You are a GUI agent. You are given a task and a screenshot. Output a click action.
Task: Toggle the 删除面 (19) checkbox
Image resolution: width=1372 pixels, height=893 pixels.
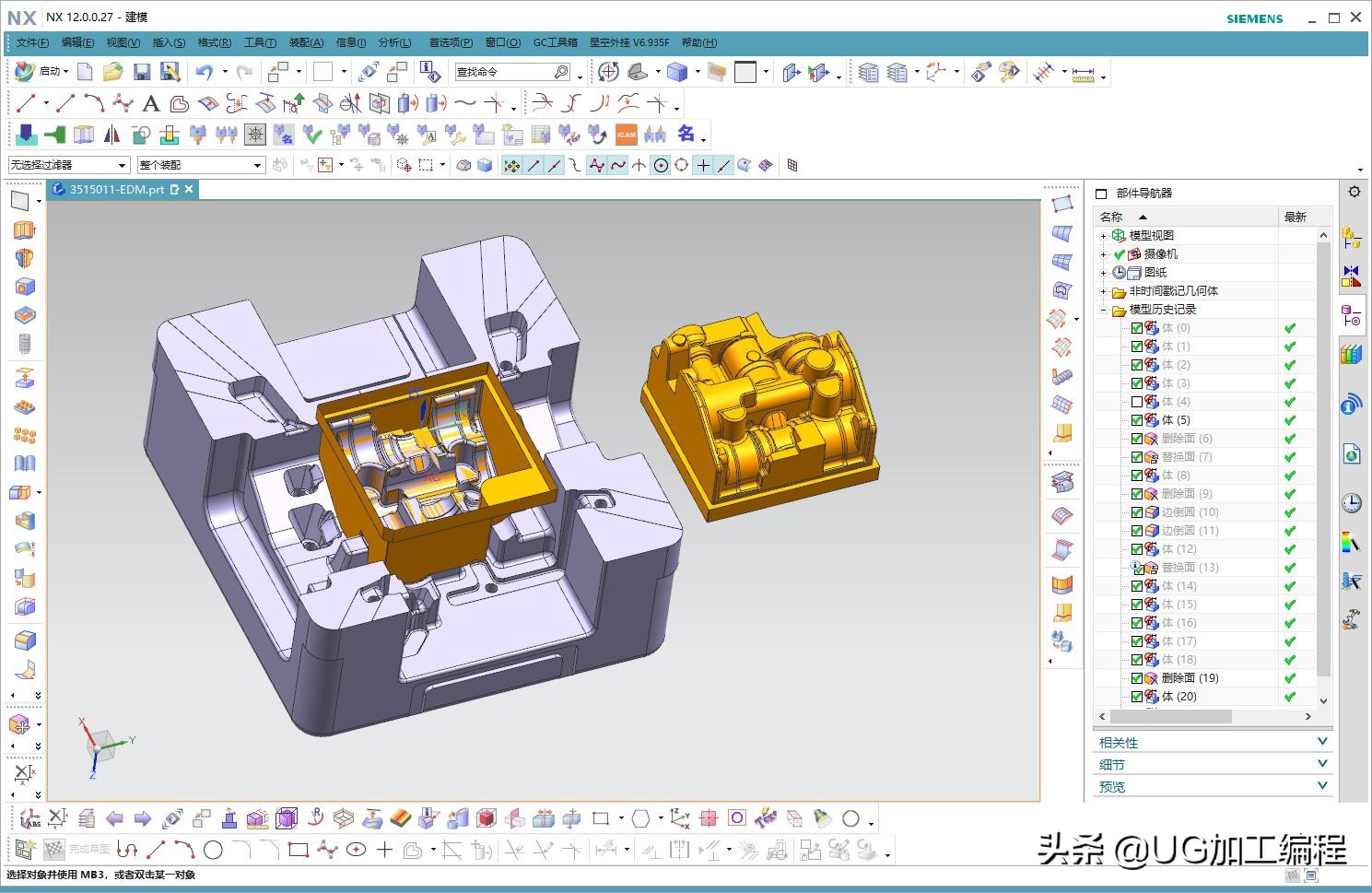pyautogui.click(x=1136, y=678)
